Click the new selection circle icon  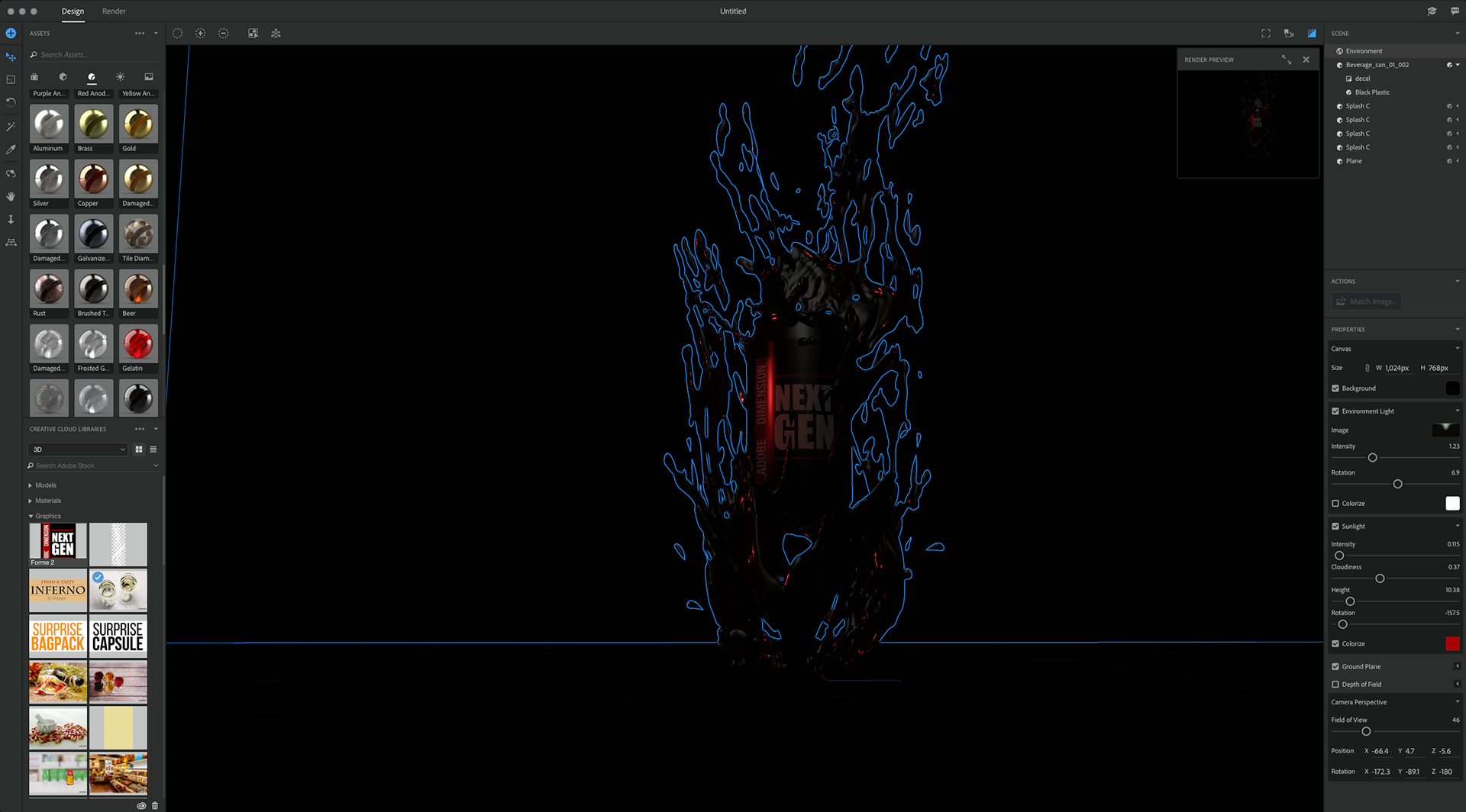tap(177, 34)
